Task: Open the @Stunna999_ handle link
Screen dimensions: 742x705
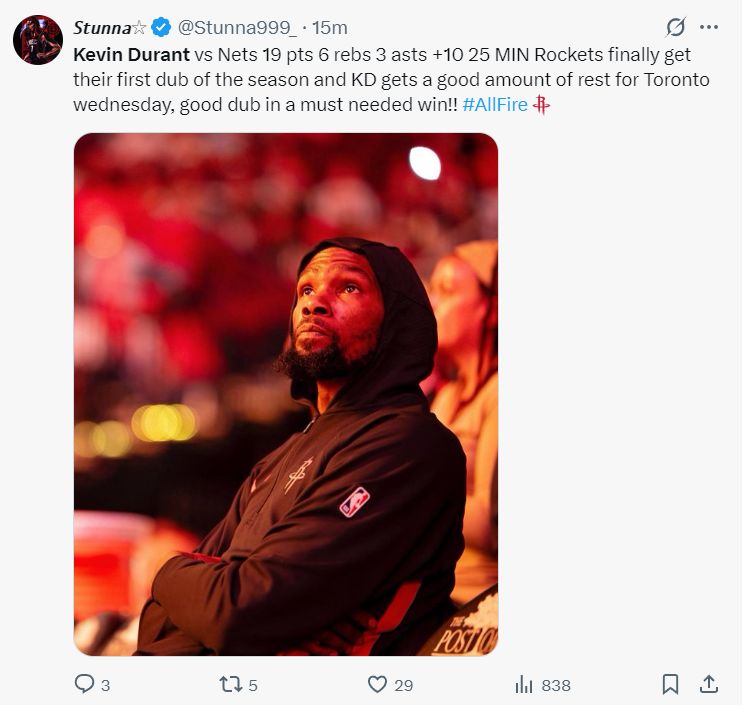Action: click(236, 27)
